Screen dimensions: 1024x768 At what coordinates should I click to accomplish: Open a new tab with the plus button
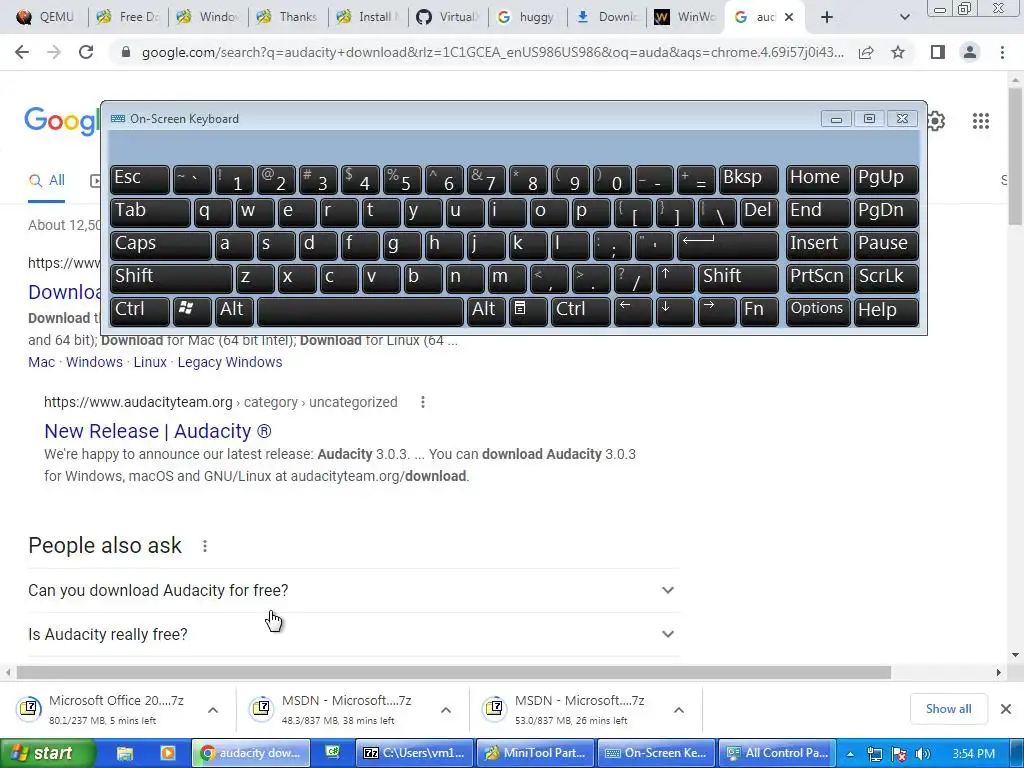827,17
